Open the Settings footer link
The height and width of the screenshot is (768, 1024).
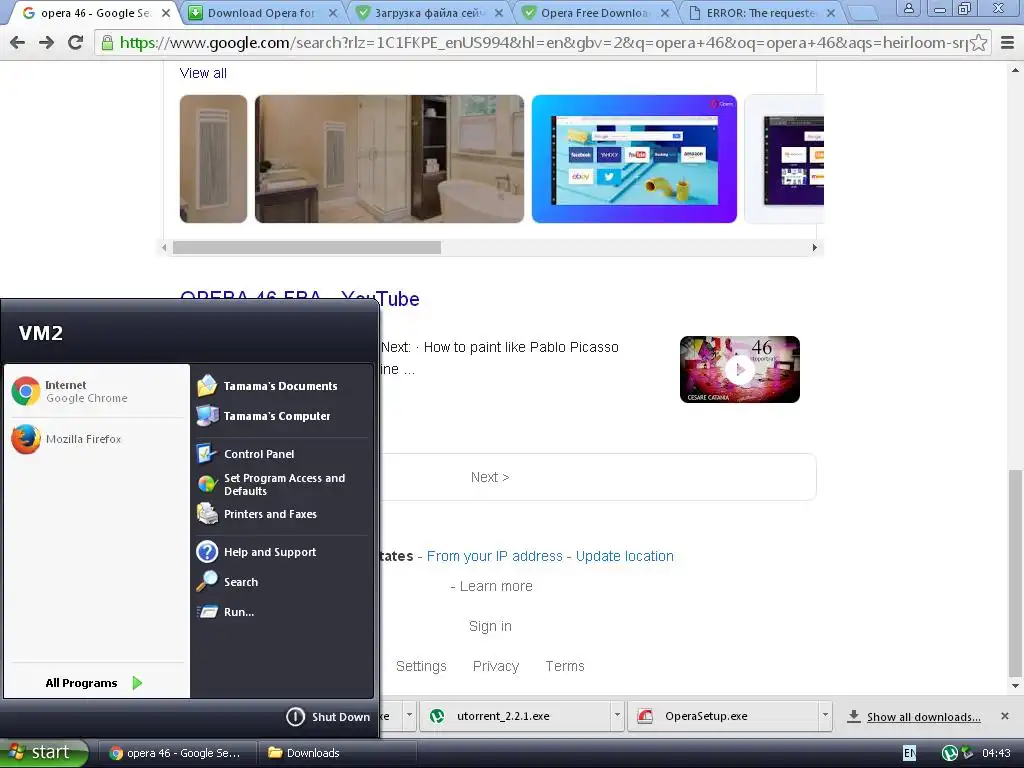pos(421,666)
